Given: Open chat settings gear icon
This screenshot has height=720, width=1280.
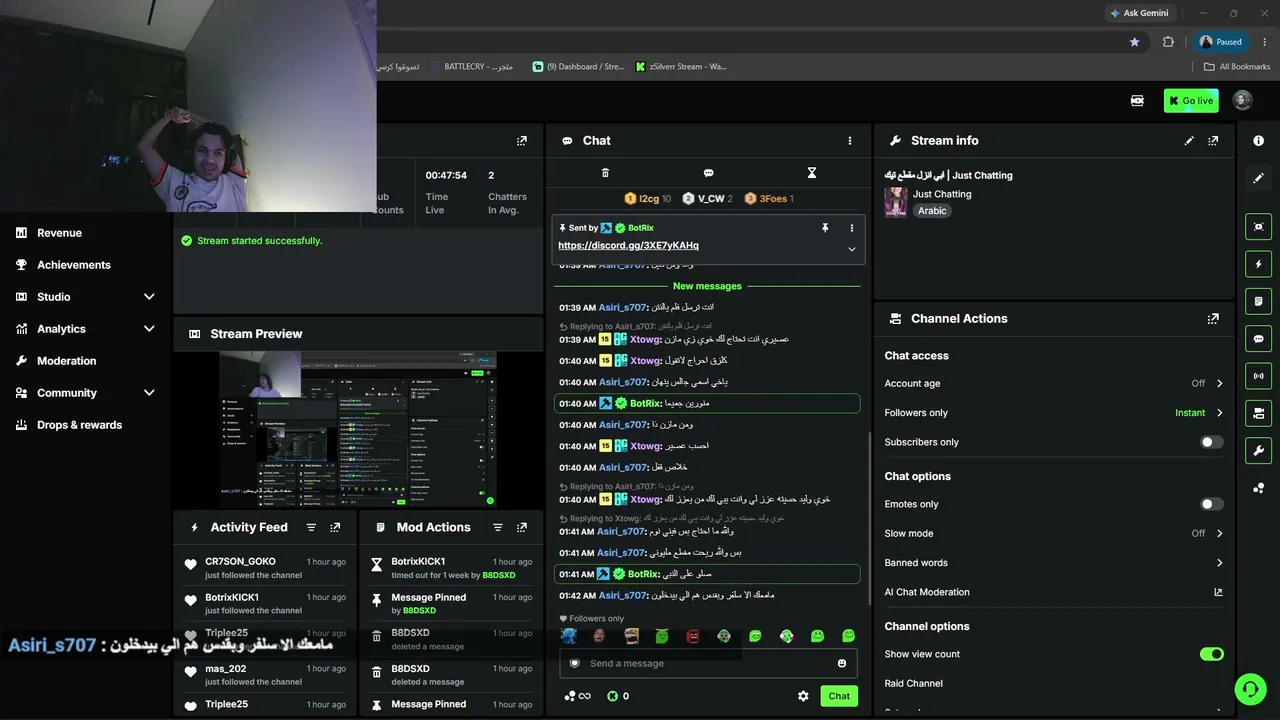Looking at the screenshot, I should click(x=803, y=696).
